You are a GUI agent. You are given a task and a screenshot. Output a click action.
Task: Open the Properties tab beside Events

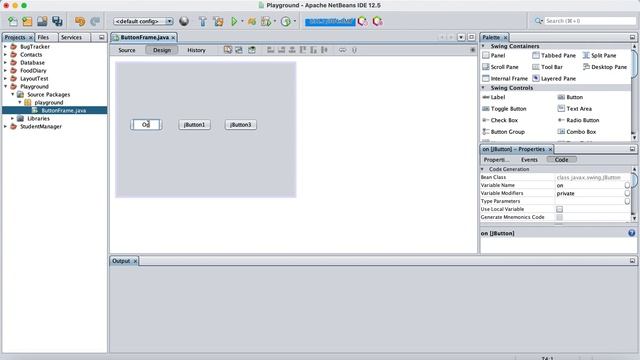496,160
